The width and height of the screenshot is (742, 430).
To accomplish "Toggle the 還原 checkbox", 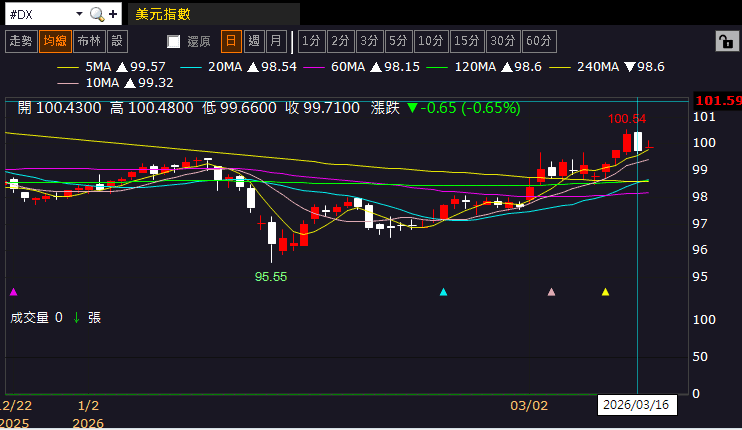I will point(174,41).
